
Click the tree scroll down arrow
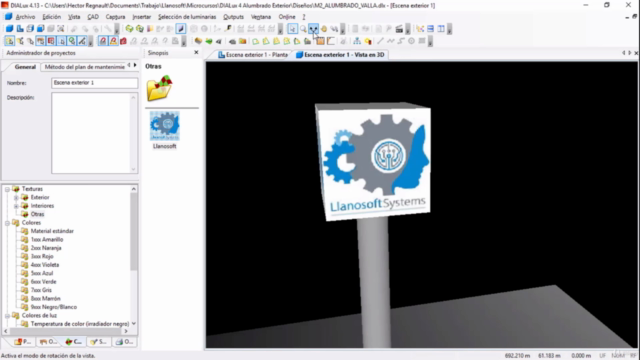(x=133, y=324)
